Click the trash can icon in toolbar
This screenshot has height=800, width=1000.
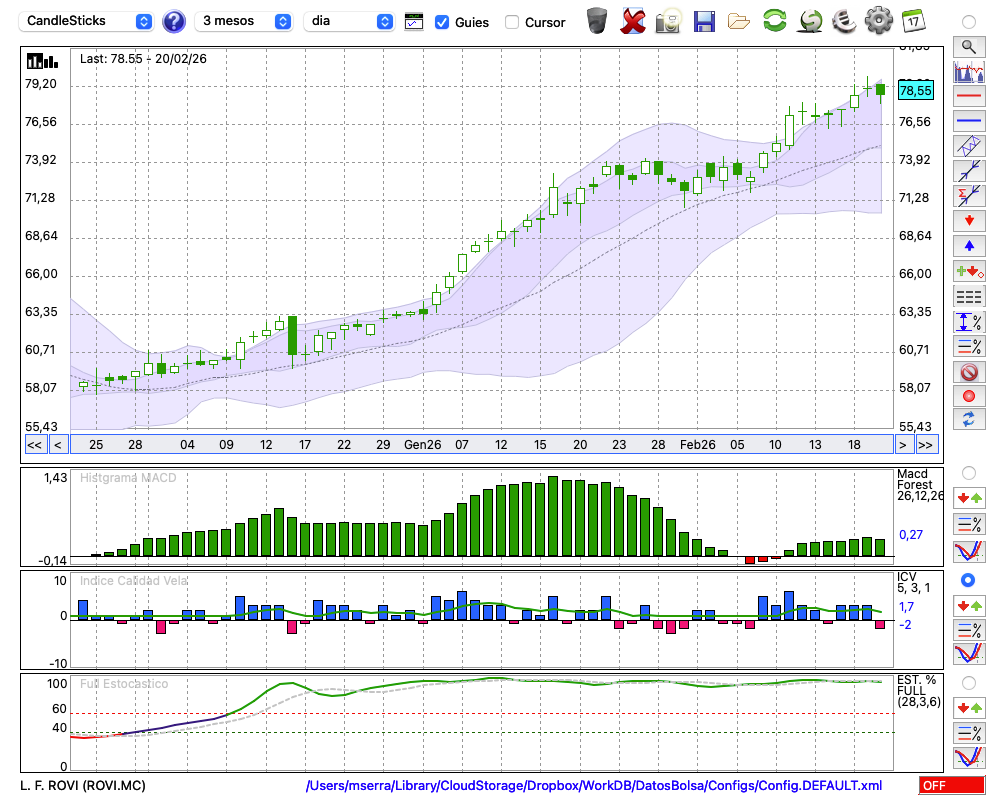coord(597,21)
